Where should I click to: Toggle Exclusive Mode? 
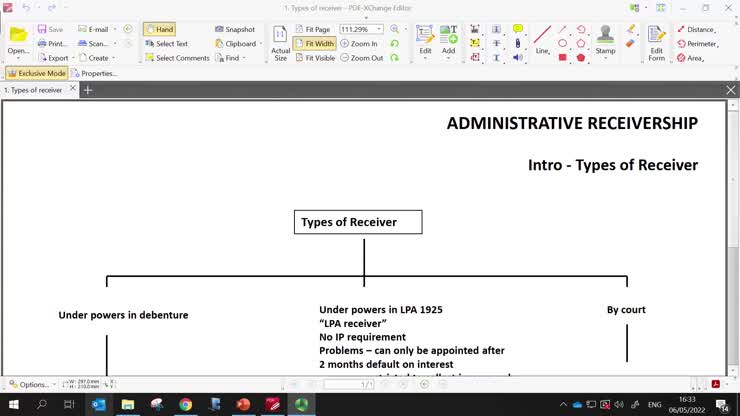pyautogui.click(x=36, y=73)
